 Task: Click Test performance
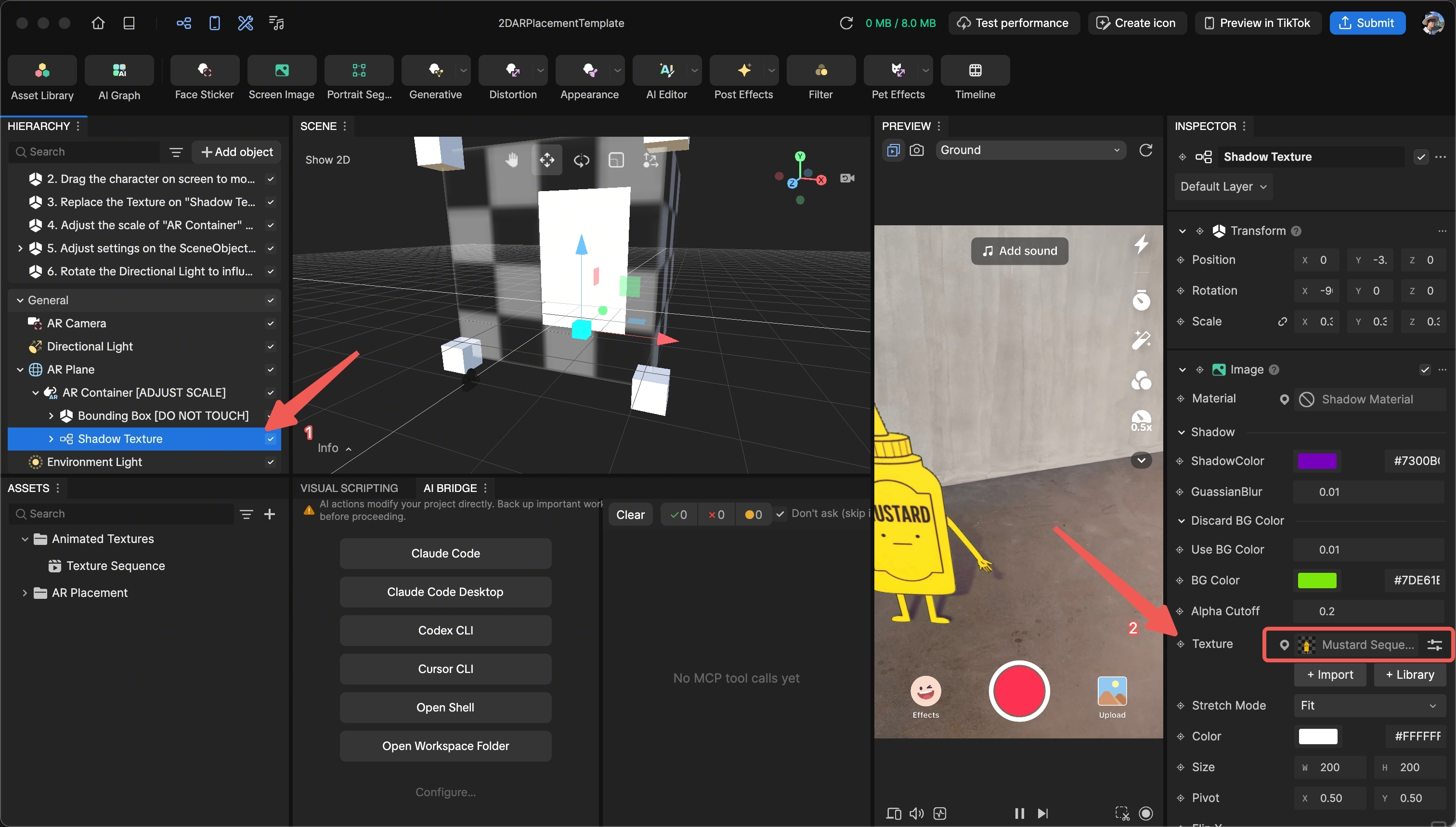(1014, 23)
